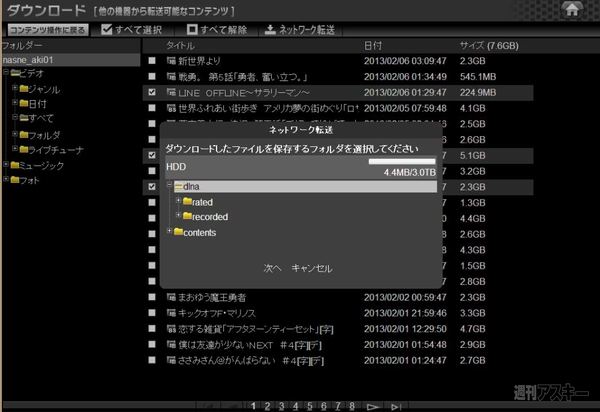Image resolution: width=600 pixels, height=412 pixels.
Task: Click すべて解除 to deselect all
Action: tap(217, 30)
